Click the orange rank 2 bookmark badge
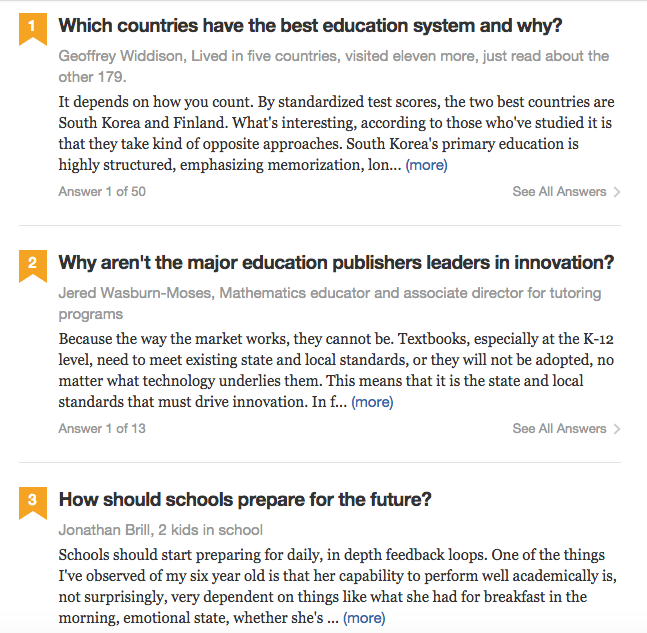 pyautogui.click(x=32, y=265)
